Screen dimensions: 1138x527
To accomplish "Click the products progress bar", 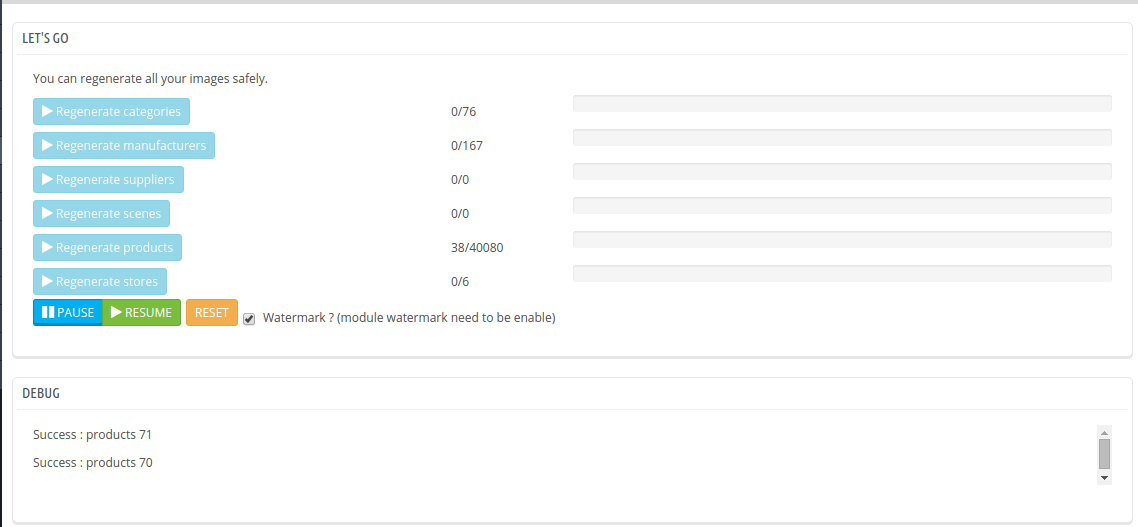I will [x=842, y=240].
